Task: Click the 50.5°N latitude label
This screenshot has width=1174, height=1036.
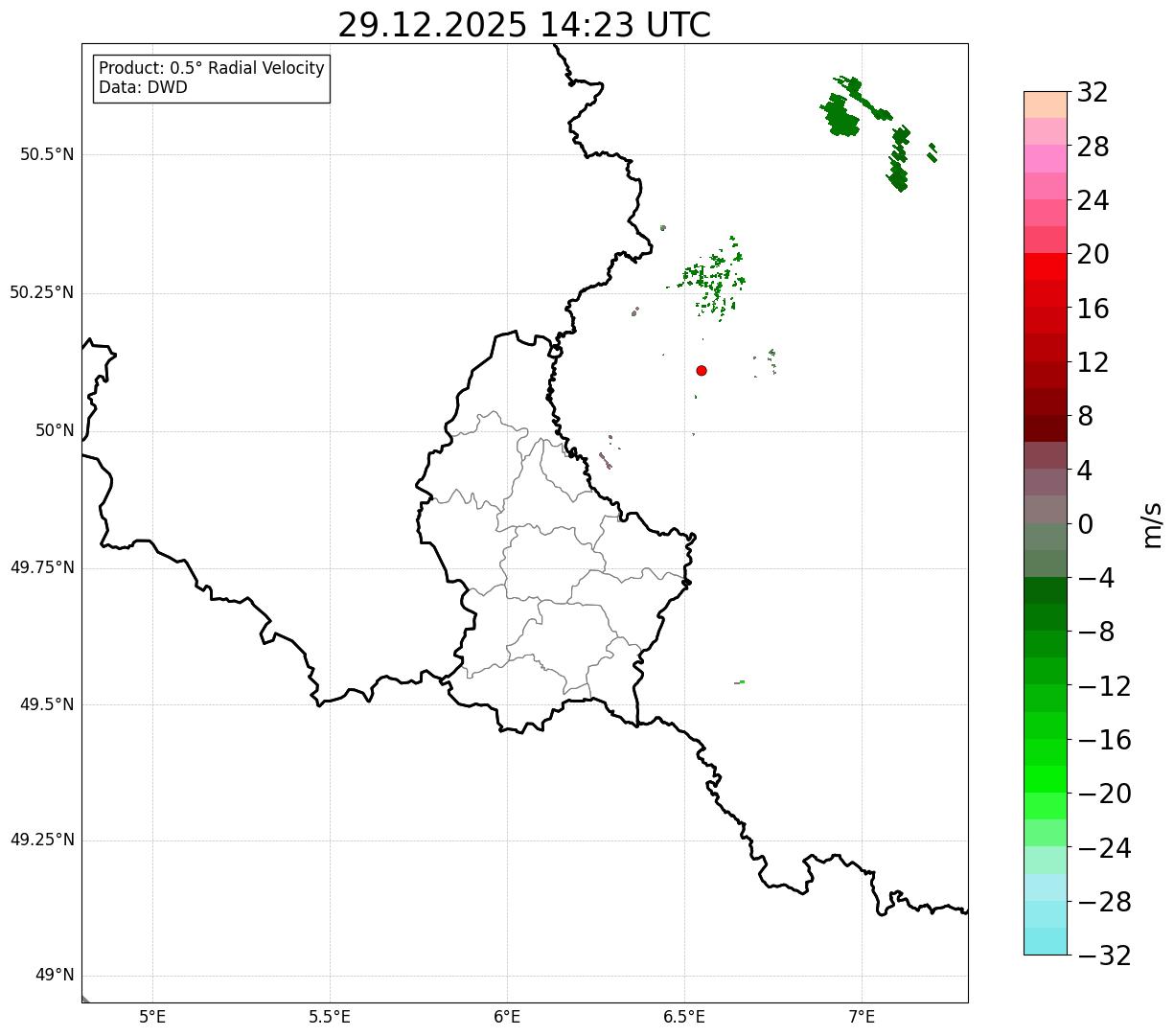Action: (47, 154)
